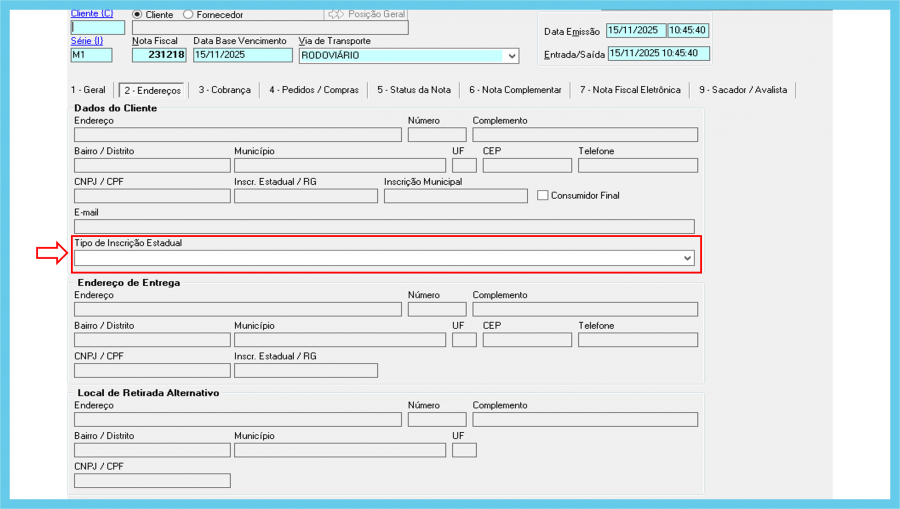Select the Fornecedor radio button
Viewport: 900px width, 509px height.
188,15
